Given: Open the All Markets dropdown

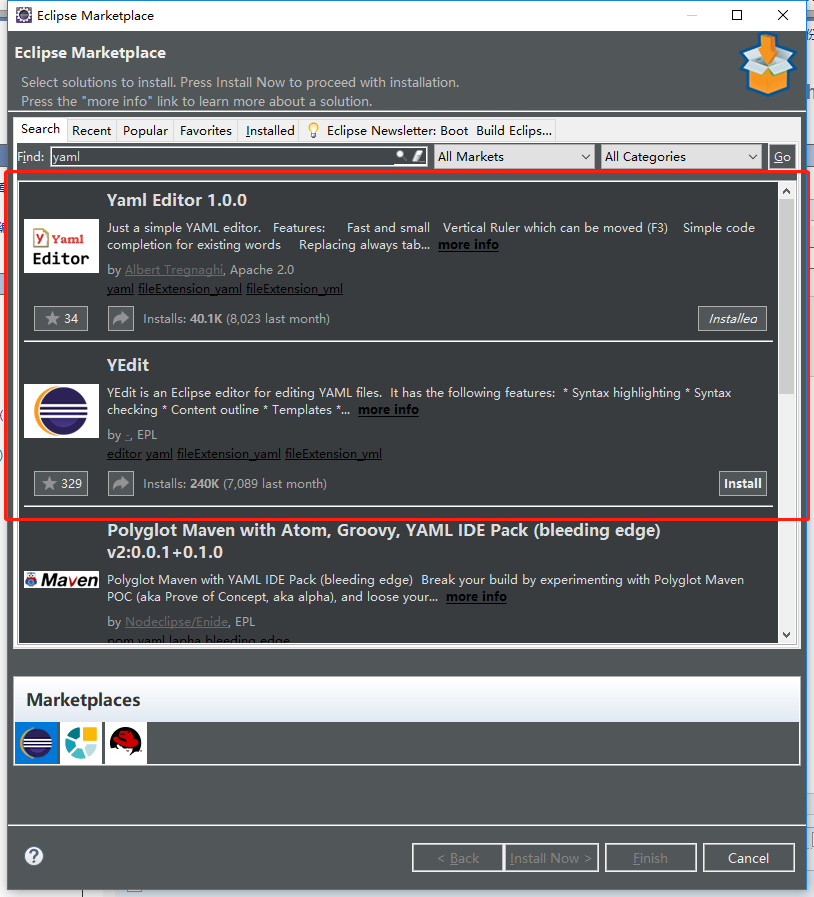Looking at the screenshot, I should coord(514,157).
